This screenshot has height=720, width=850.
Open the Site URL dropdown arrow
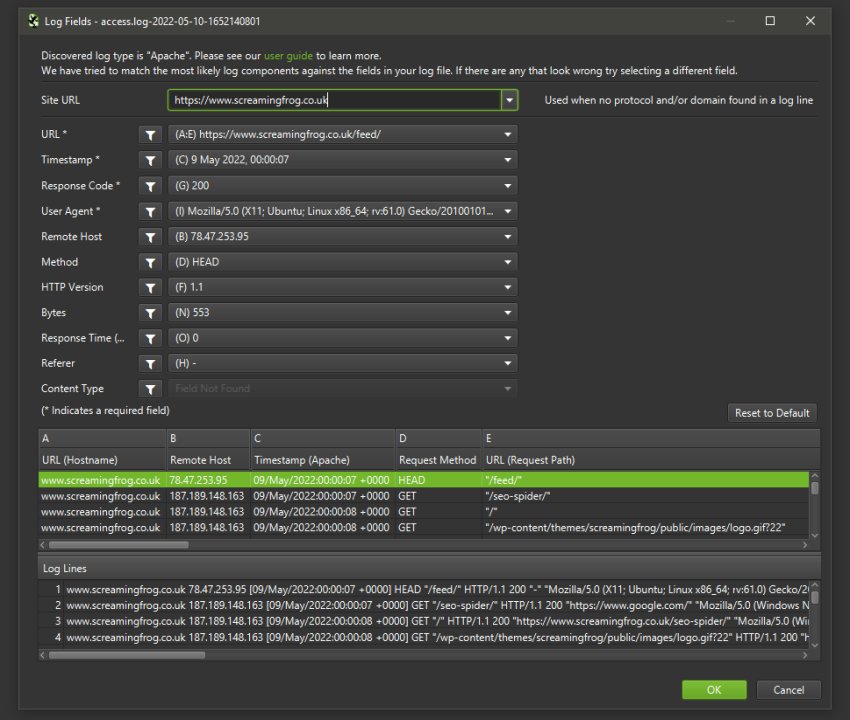(x=509, y=100)
